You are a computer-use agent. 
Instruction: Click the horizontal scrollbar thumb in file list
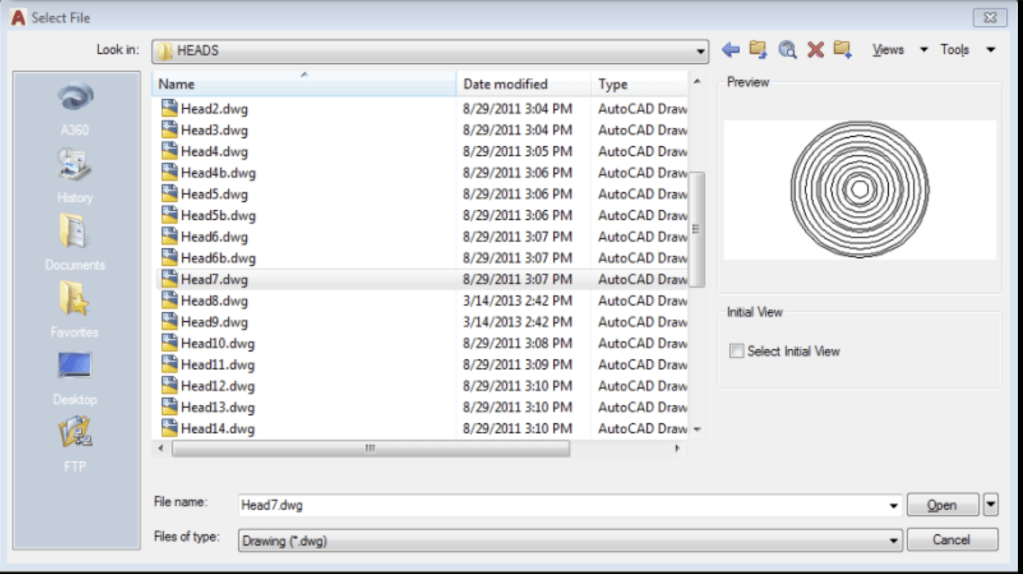tap(371, 448)
